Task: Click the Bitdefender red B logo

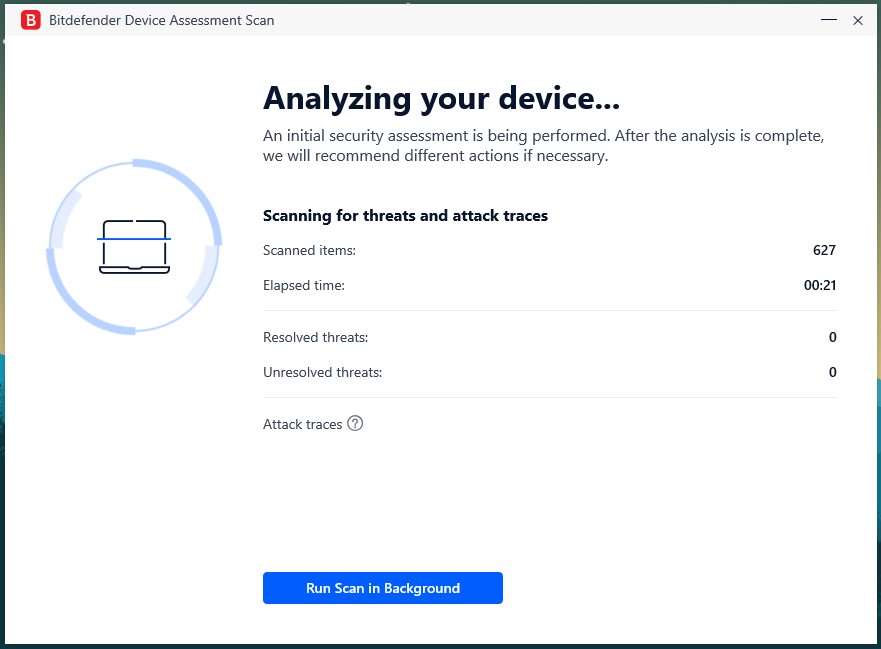Action: tap(31, 20)
